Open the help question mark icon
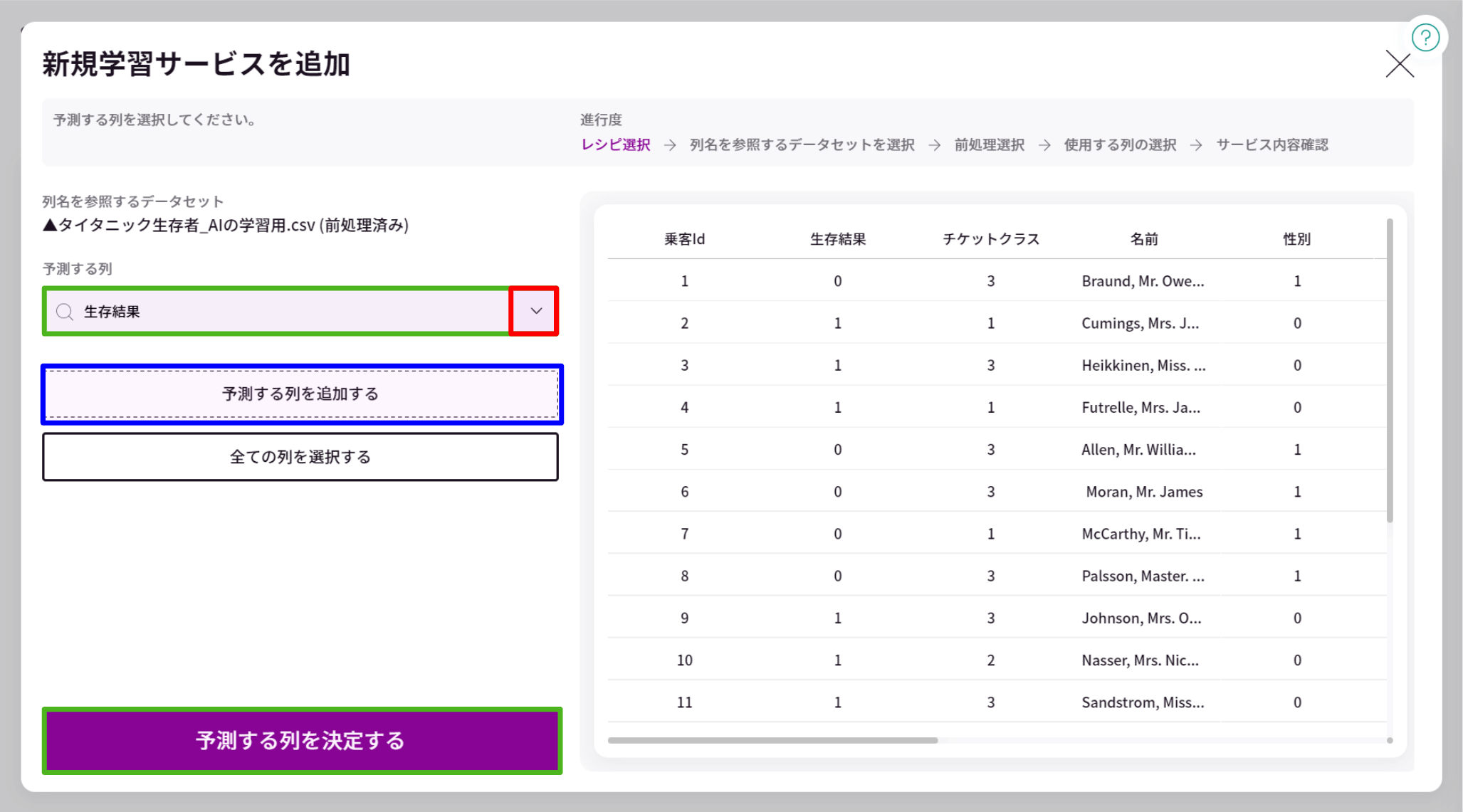The width and height of the screenshot is (1463, 812). [1426, 37]
